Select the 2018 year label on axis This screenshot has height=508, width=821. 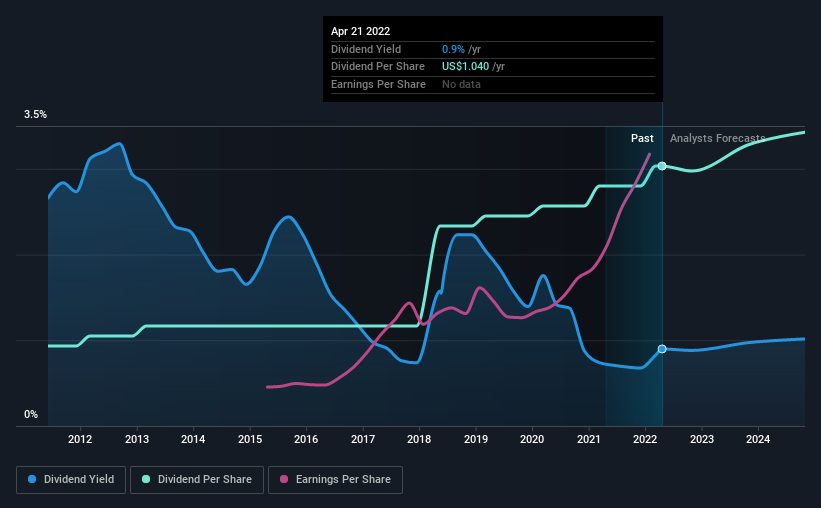point(419,439)
